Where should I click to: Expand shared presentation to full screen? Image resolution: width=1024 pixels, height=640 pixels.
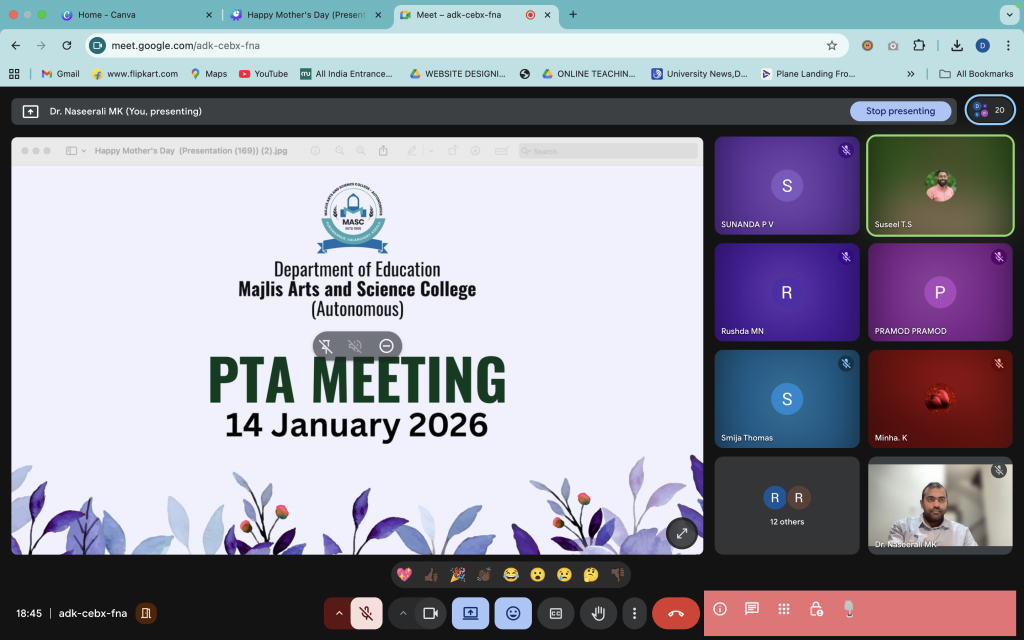681,533
